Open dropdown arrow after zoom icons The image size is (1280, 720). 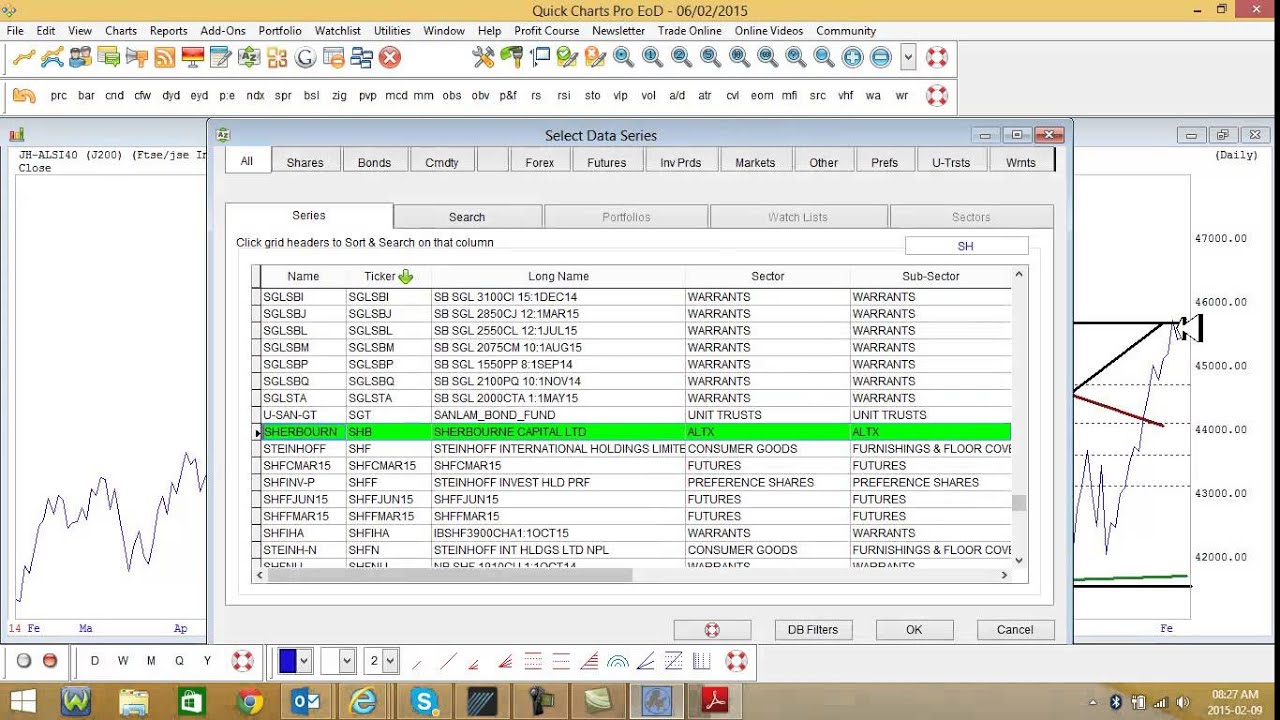point(908,57)
